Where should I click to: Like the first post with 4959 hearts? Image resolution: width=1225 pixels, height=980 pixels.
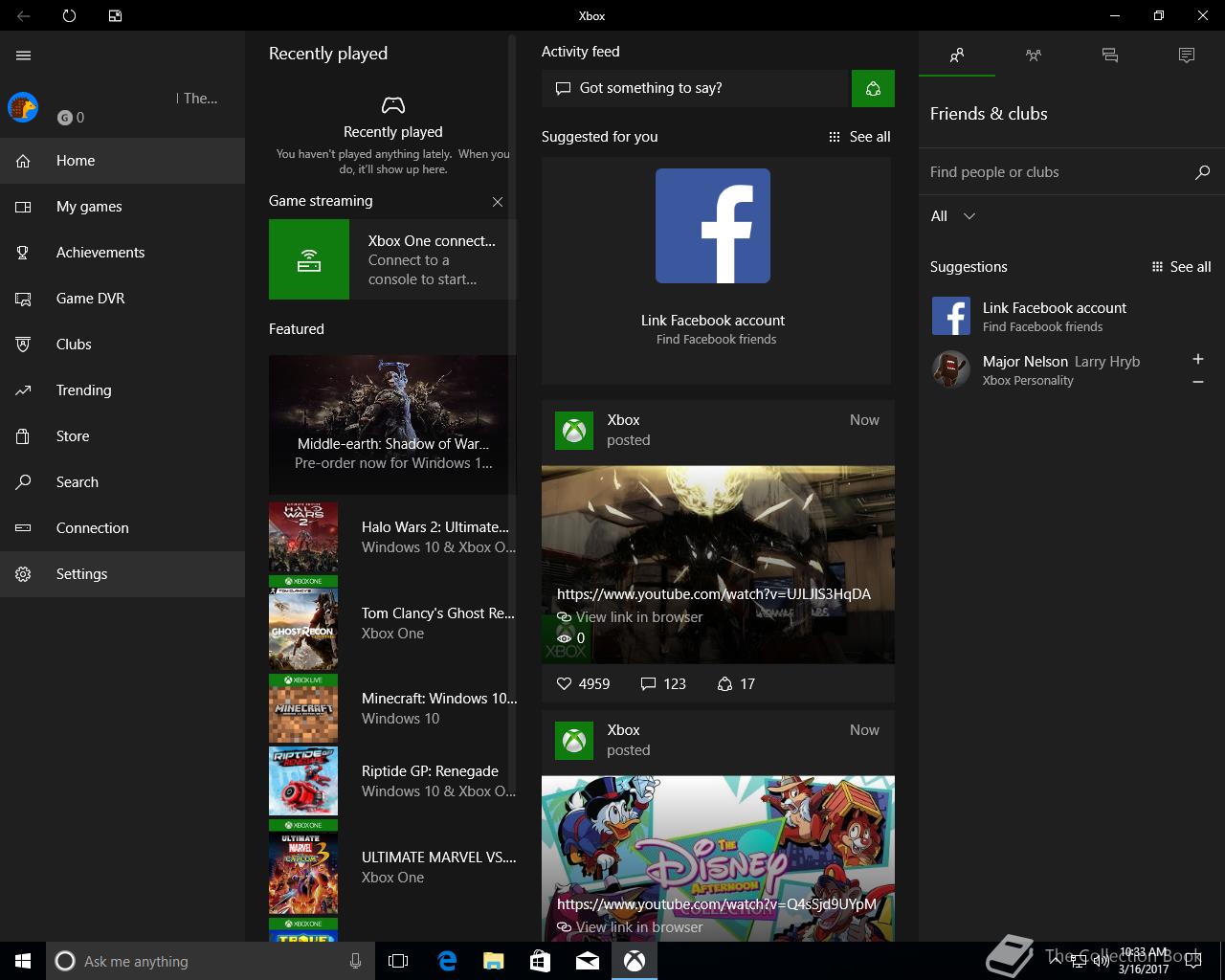point(583,684)
